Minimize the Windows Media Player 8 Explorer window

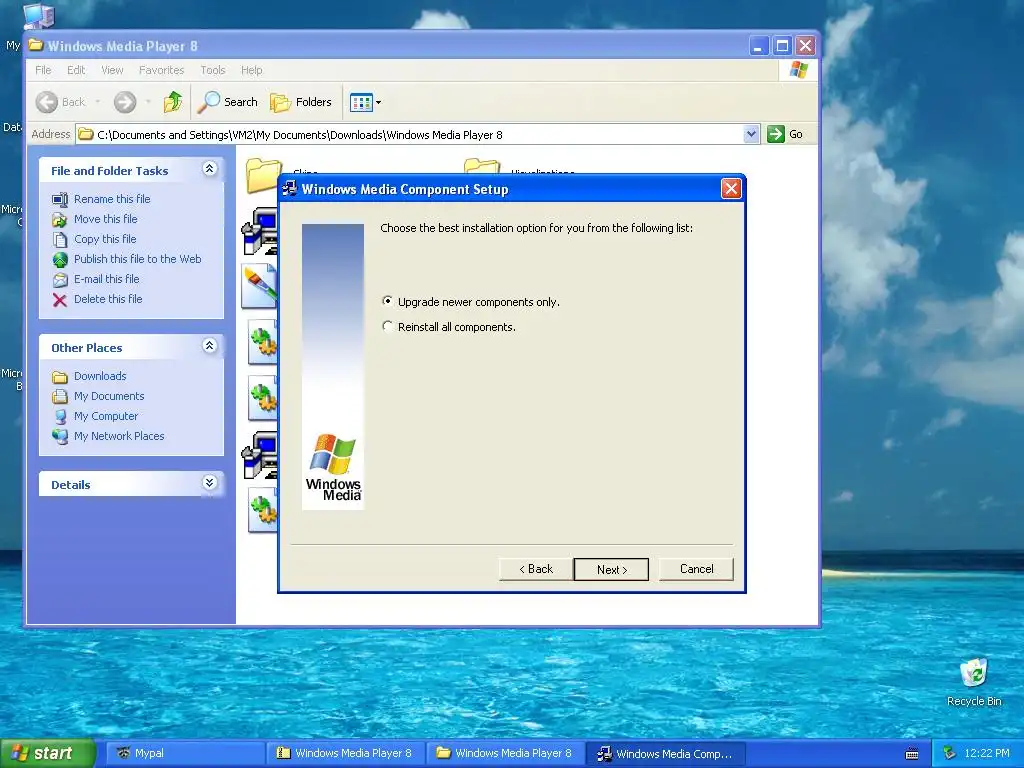758,46
